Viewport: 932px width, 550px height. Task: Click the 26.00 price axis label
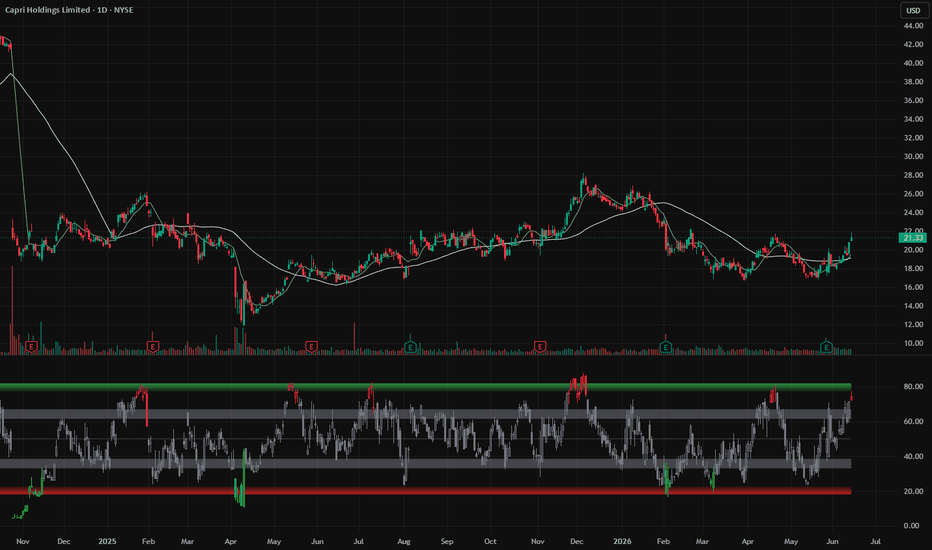(913, 194)
